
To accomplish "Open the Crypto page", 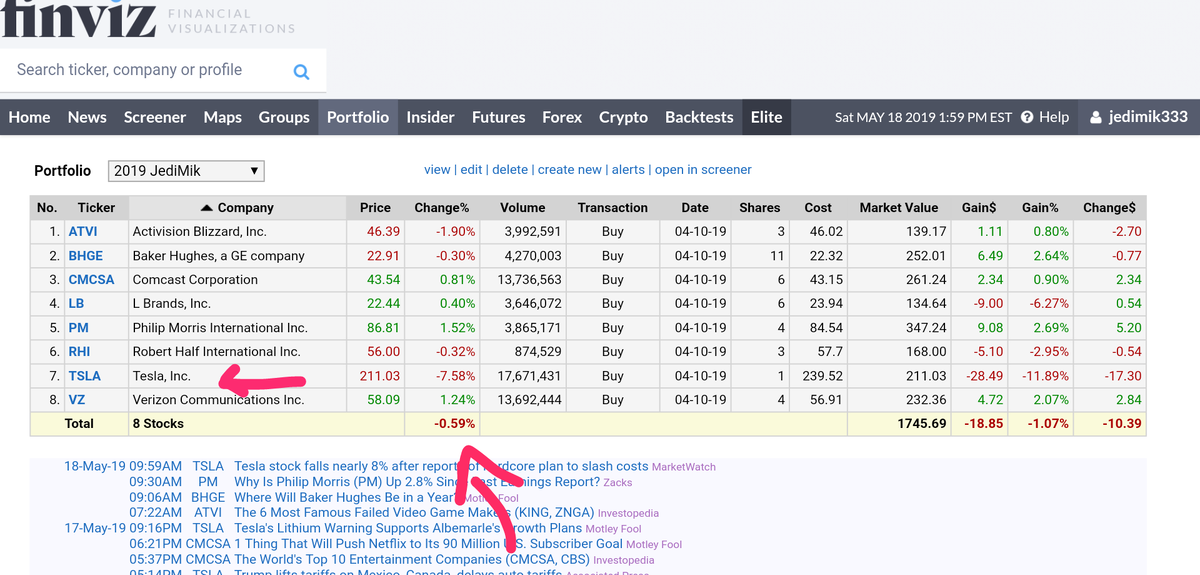I will coord(623,117).
